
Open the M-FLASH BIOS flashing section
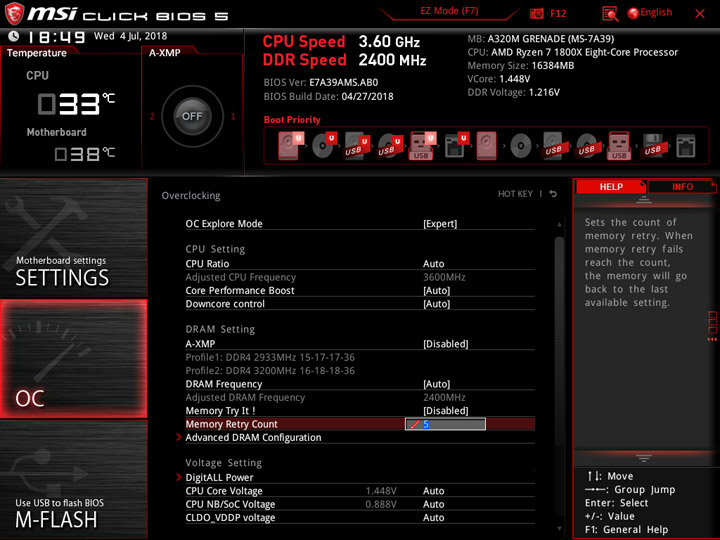[x=73, y=479]
